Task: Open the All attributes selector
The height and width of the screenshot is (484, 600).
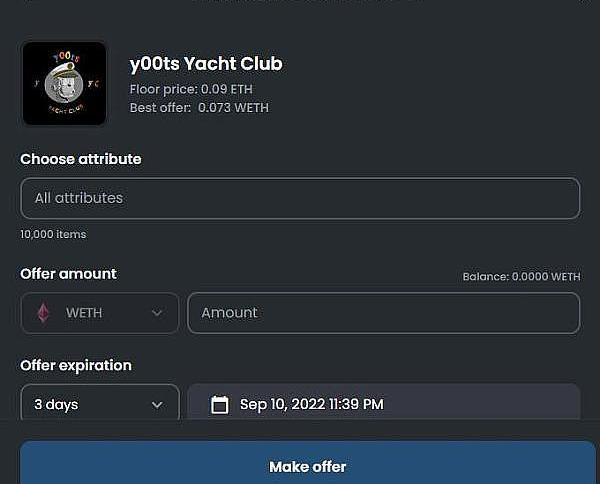Action: pos(300,198)
